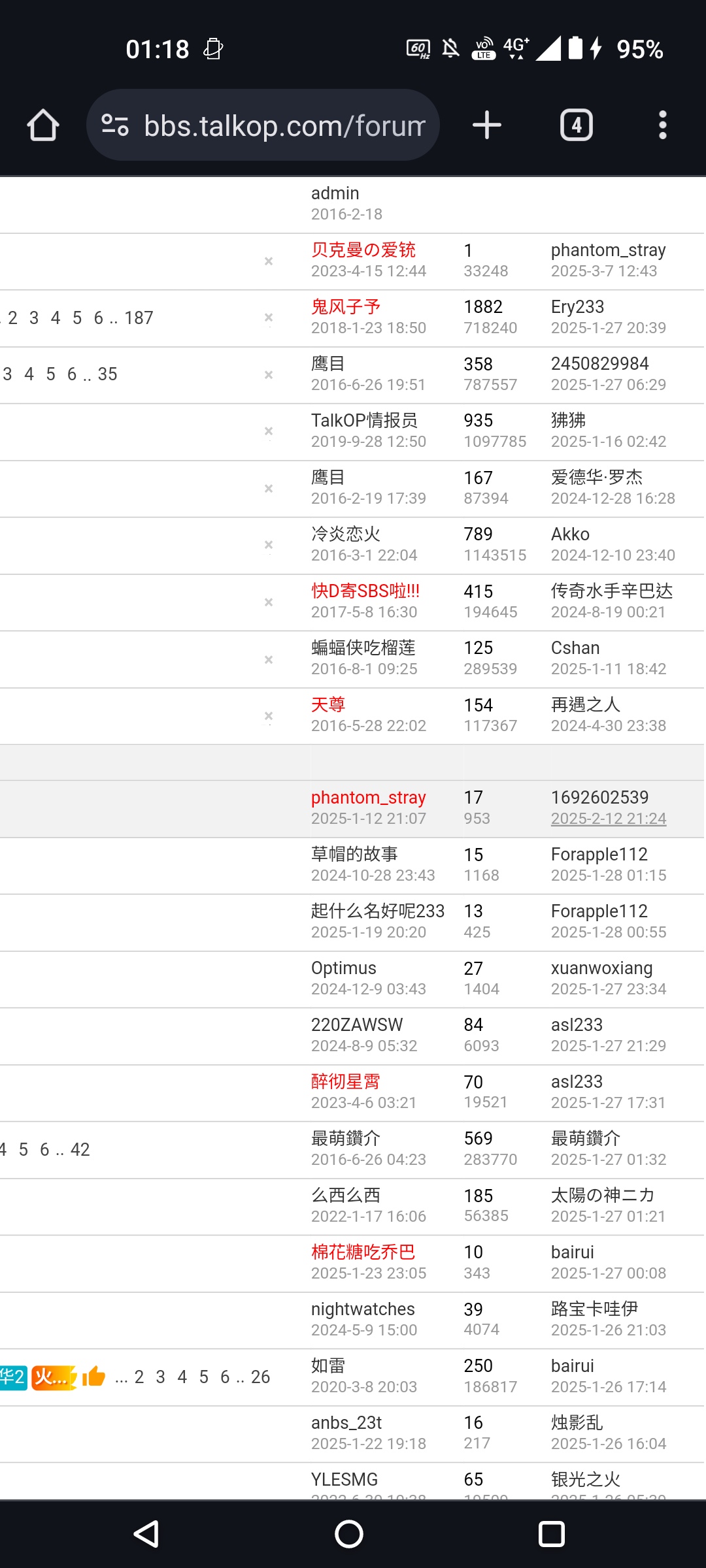Open author 蝙蝠侠吃榴莲 profile
Viewport: 706px width, 1568px height.
(363, 647)
